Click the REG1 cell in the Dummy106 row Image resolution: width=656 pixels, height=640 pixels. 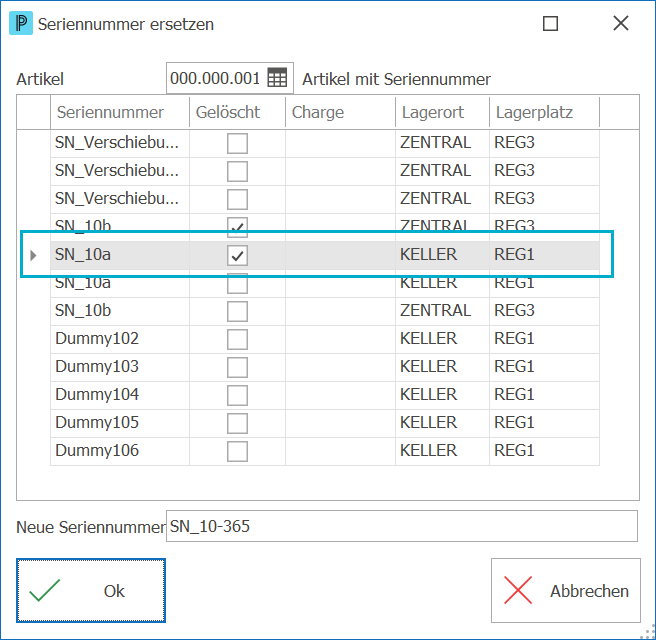pyautogui.click(x=544, y=451)
